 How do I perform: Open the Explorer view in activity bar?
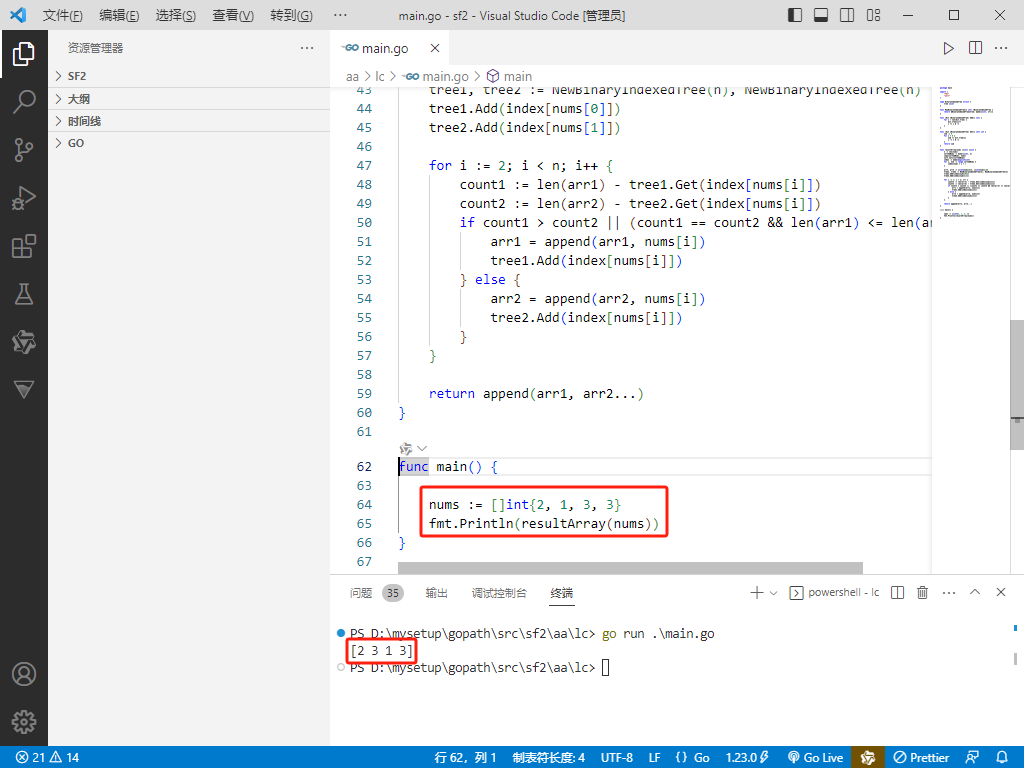(x=24, y=54)
